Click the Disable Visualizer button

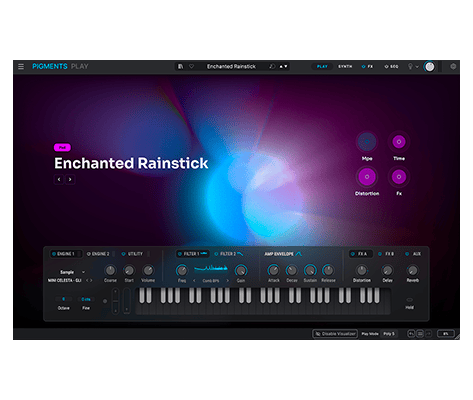tap(335, 334)
